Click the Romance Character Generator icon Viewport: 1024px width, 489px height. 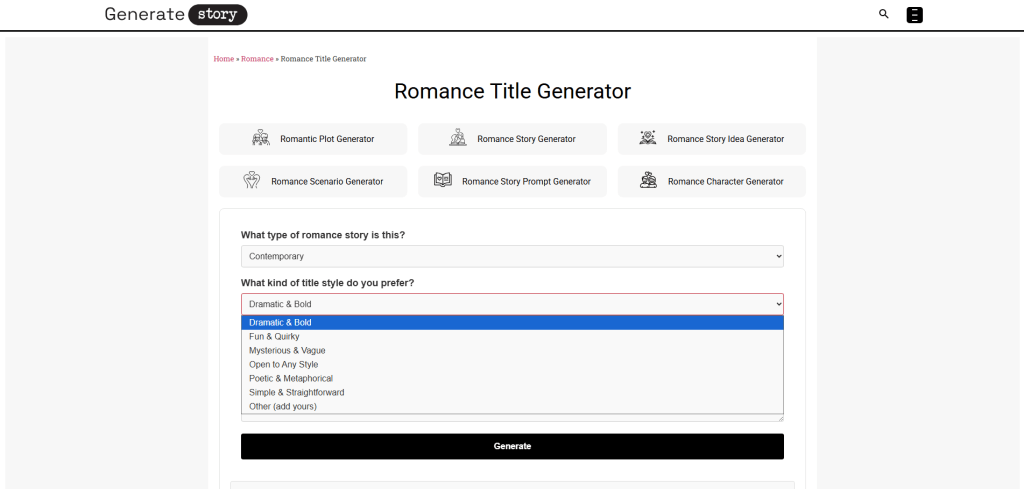[649, 181]
